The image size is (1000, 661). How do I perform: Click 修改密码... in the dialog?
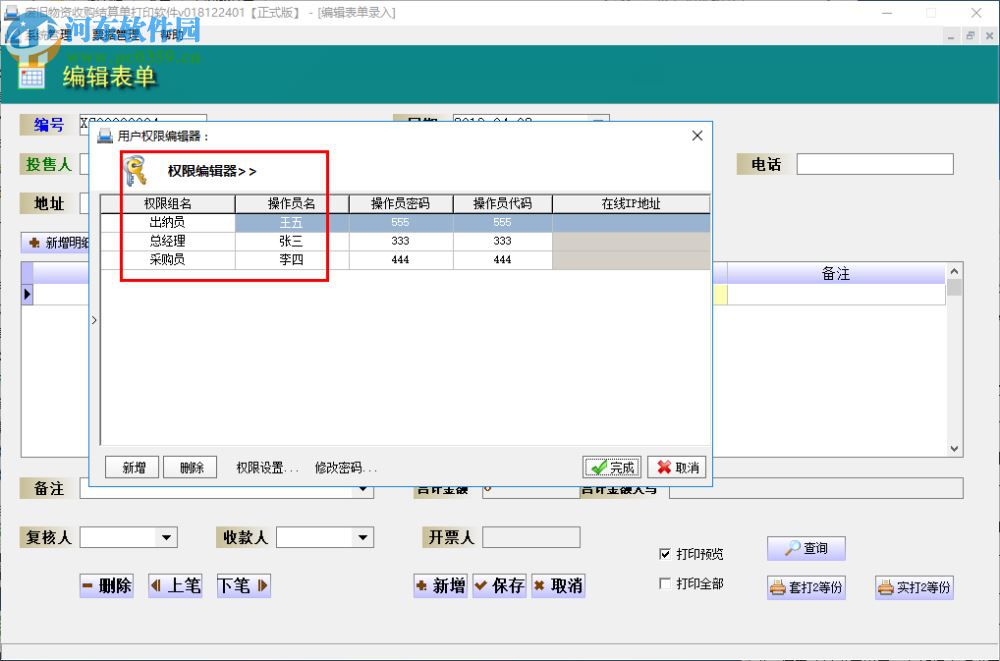(x=346, y=467)
